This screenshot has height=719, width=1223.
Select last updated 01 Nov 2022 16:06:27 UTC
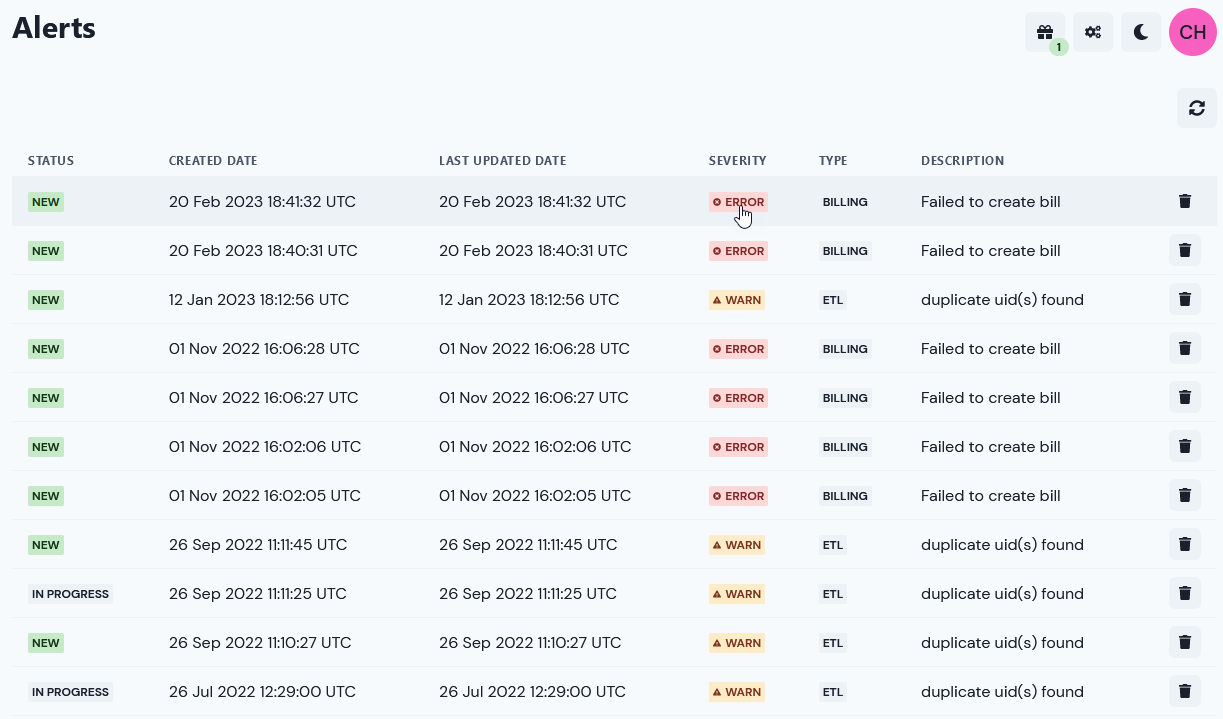[534, 398]
